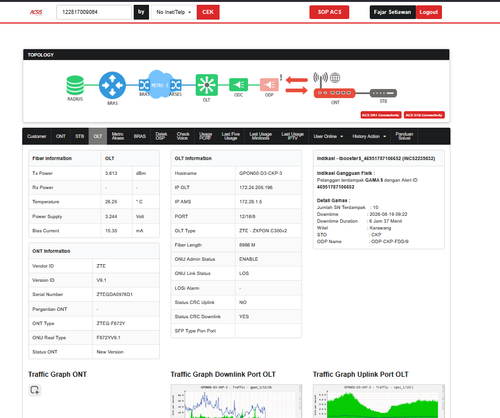This screenshot has height=418, width=500.
Task: Click the black 'by' label button
Action: [x=141, y=12]
